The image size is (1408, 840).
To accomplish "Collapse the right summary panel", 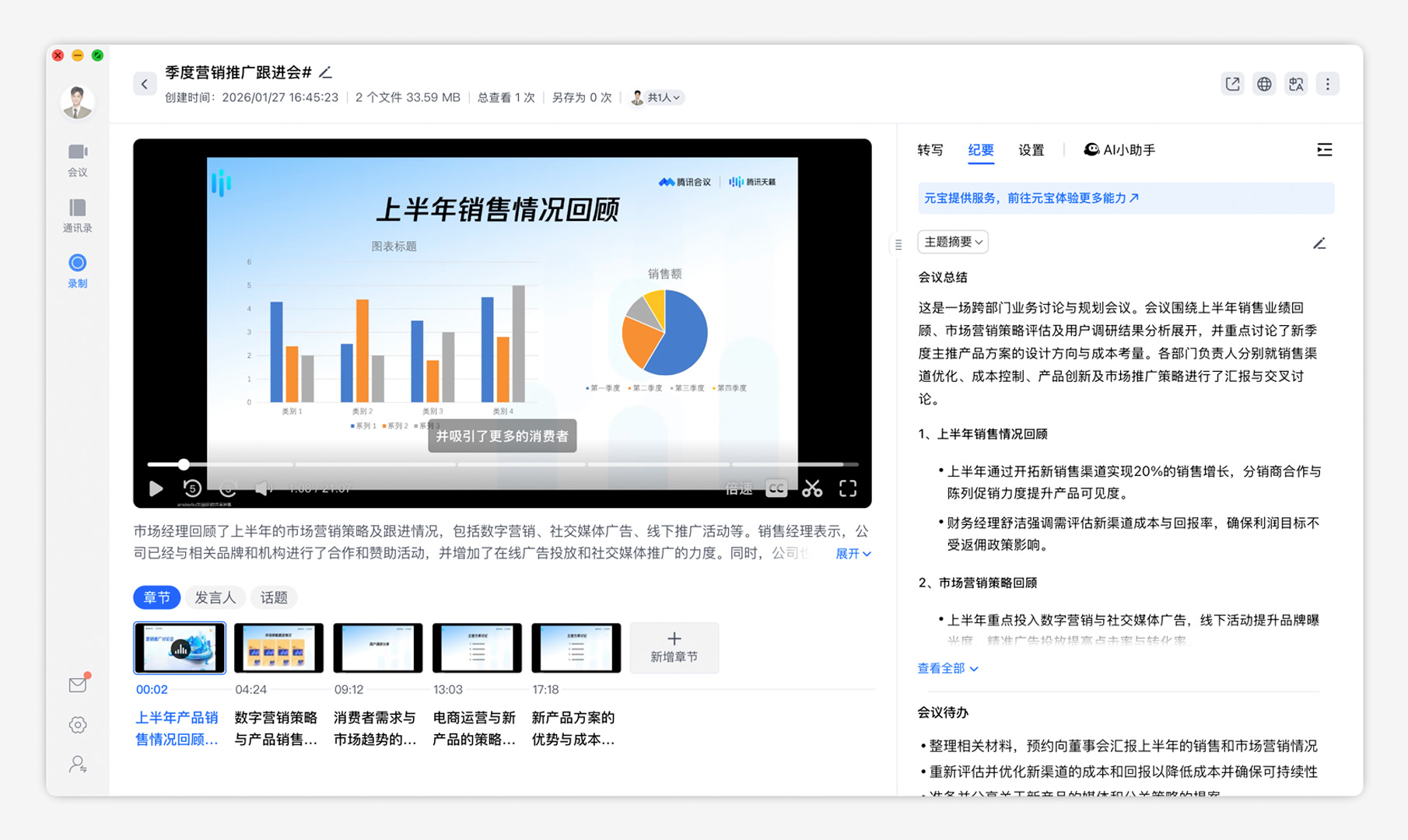I will (x=1324, y=150).
